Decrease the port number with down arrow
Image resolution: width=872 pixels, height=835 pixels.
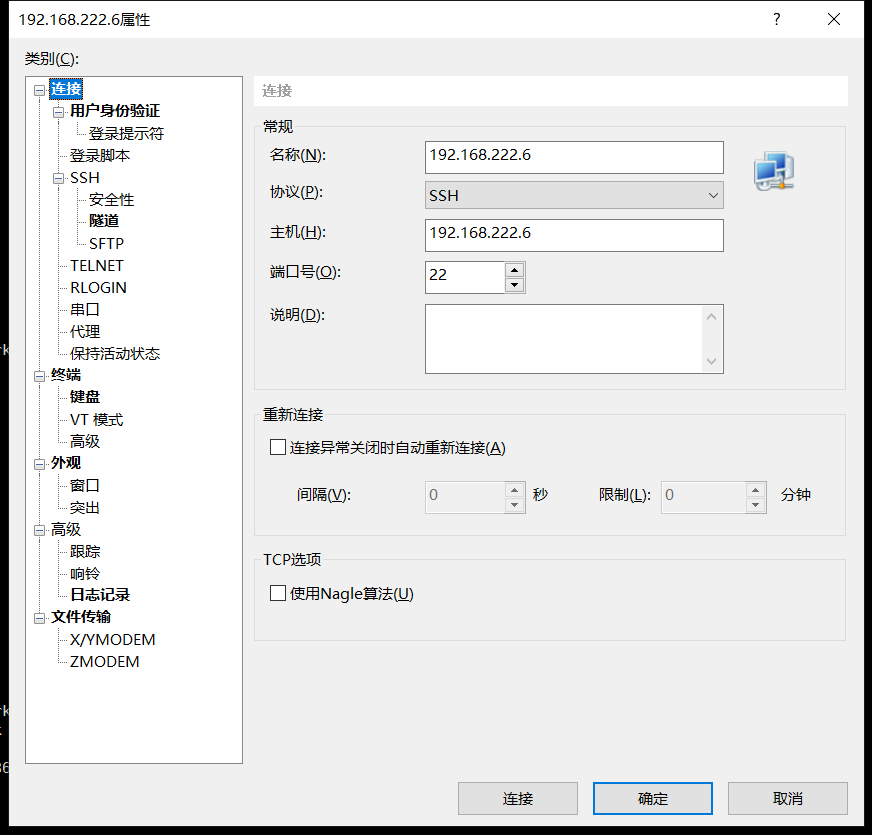514,285
